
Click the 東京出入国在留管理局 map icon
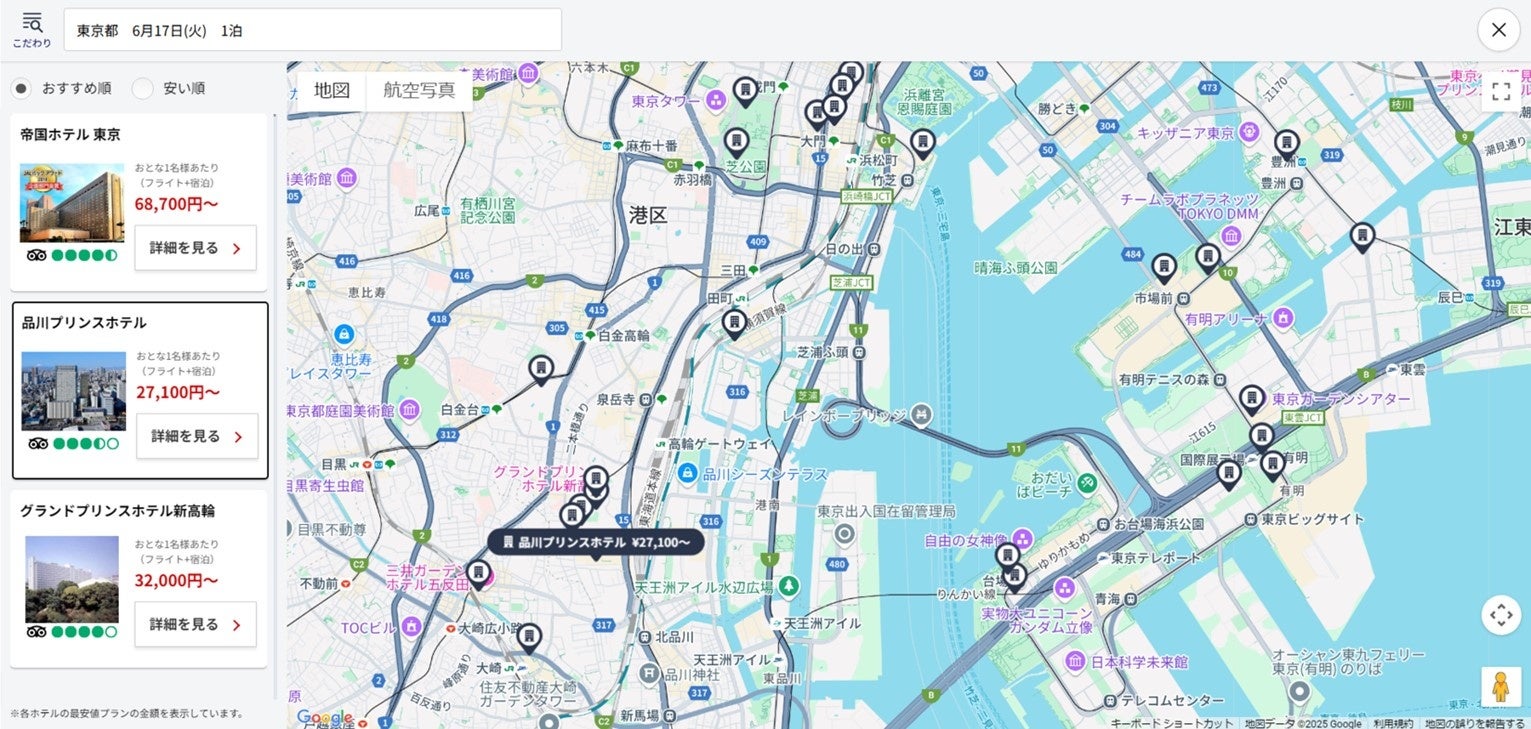845,534
